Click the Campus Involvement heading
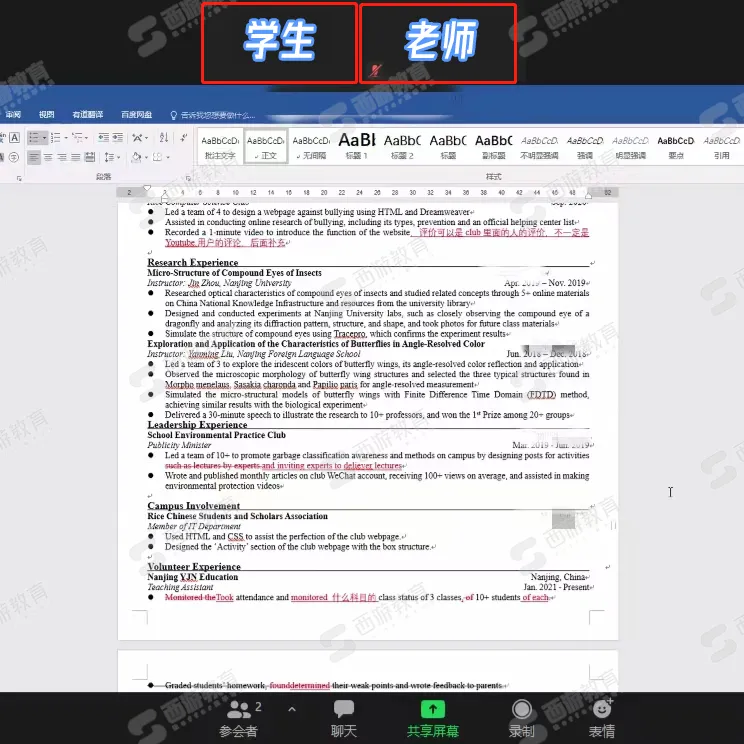 click(x=194, y=506)
